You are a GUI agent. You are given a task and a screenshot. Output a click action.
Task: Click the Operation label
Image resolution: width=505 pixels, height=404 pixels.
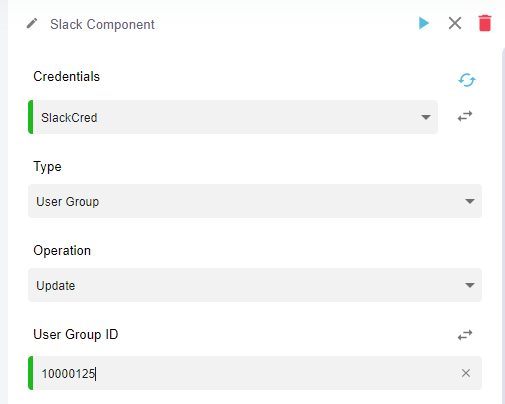62,250
